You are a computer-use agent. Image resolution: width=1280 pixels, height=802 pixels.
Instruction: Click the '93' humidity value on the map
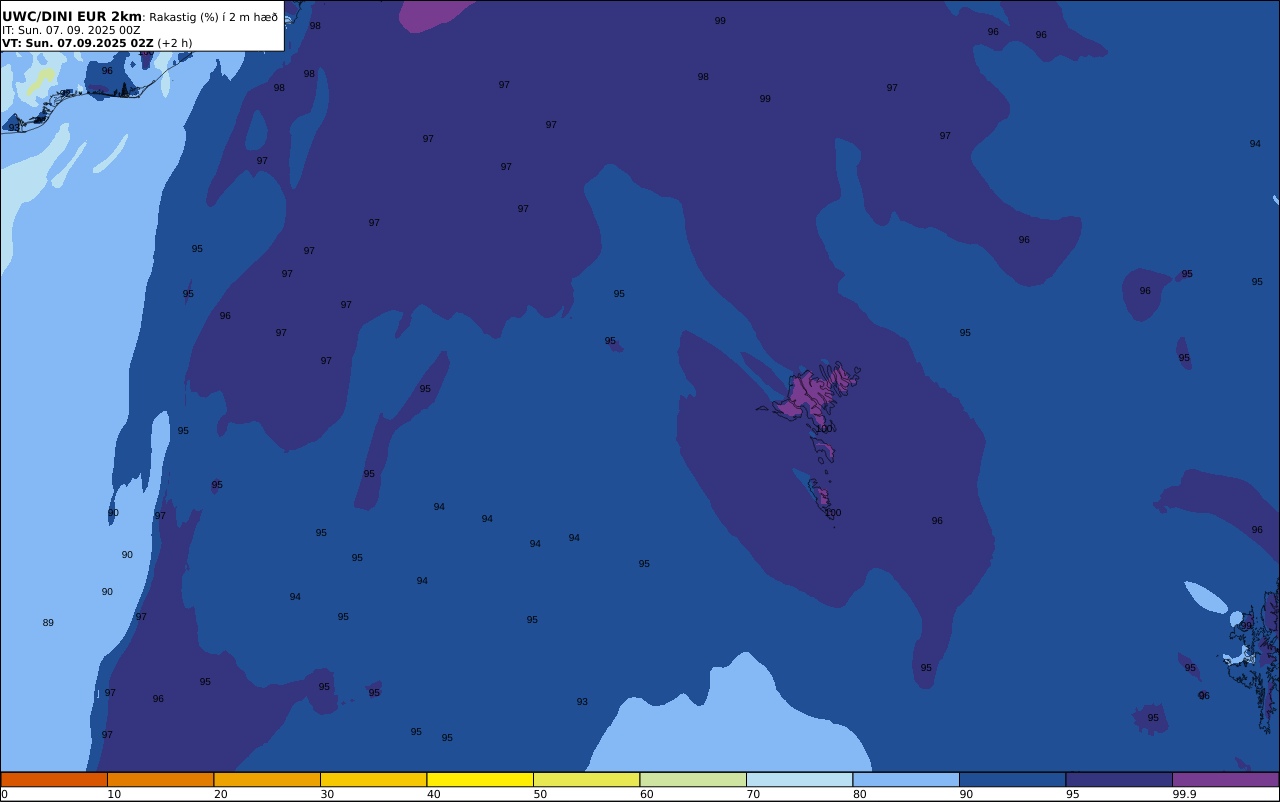click(582, 702)
